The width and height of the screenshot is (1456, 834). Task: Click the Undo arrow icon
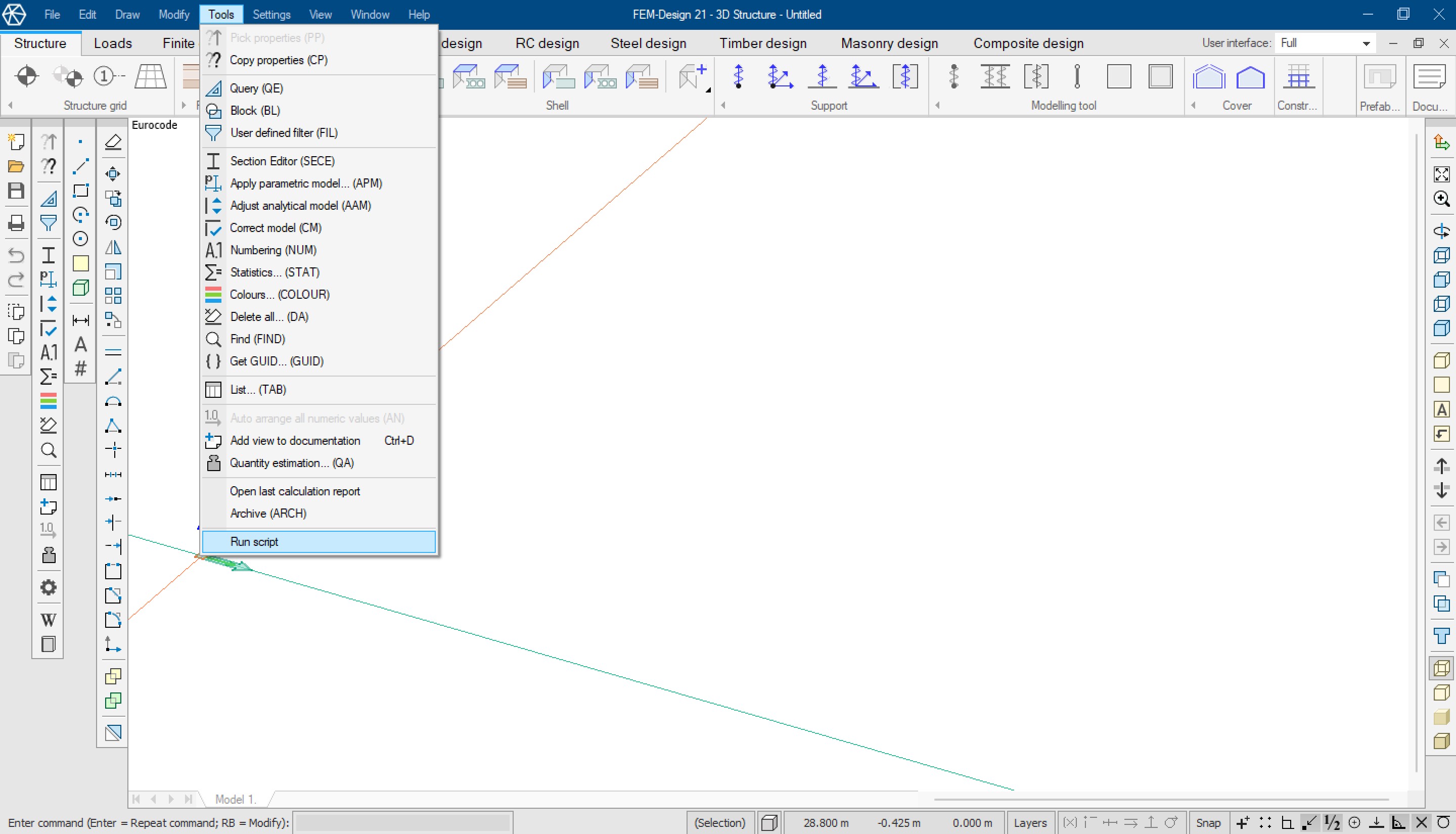click(x=16, y=255)
